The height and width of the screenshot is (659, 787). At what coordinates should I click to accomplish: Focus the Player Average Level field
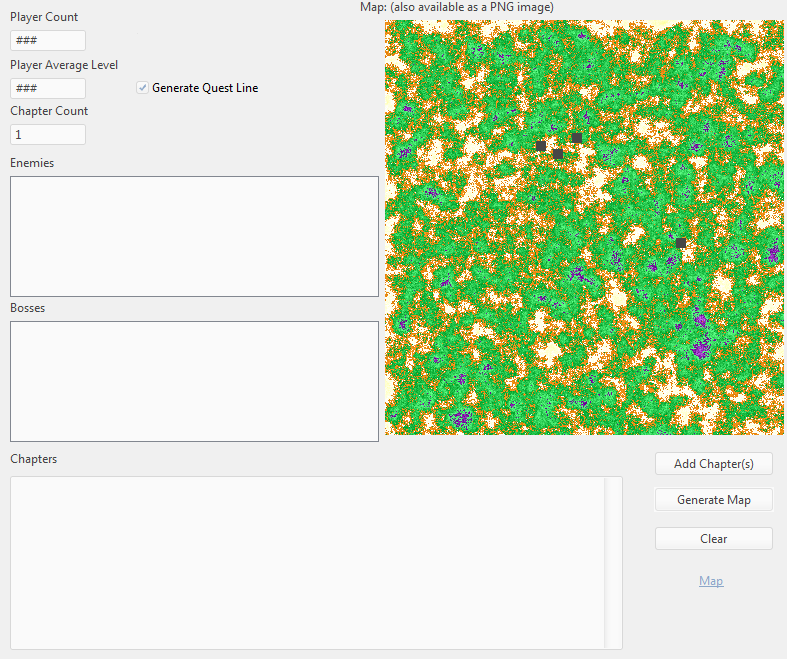(x=48, y=88)
